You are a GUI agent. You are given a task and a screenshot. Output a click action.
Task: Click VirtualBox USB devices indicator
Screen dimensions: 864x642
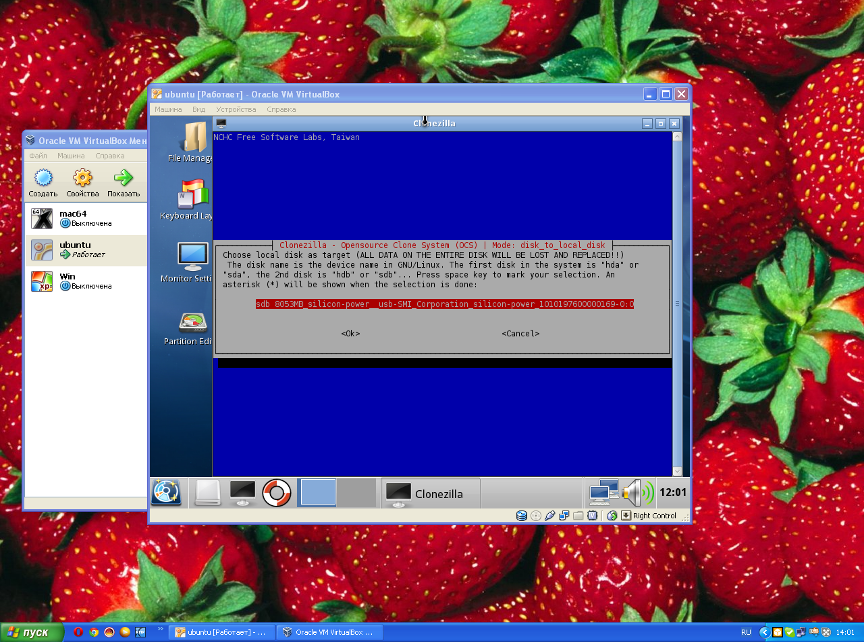[550, 516]
